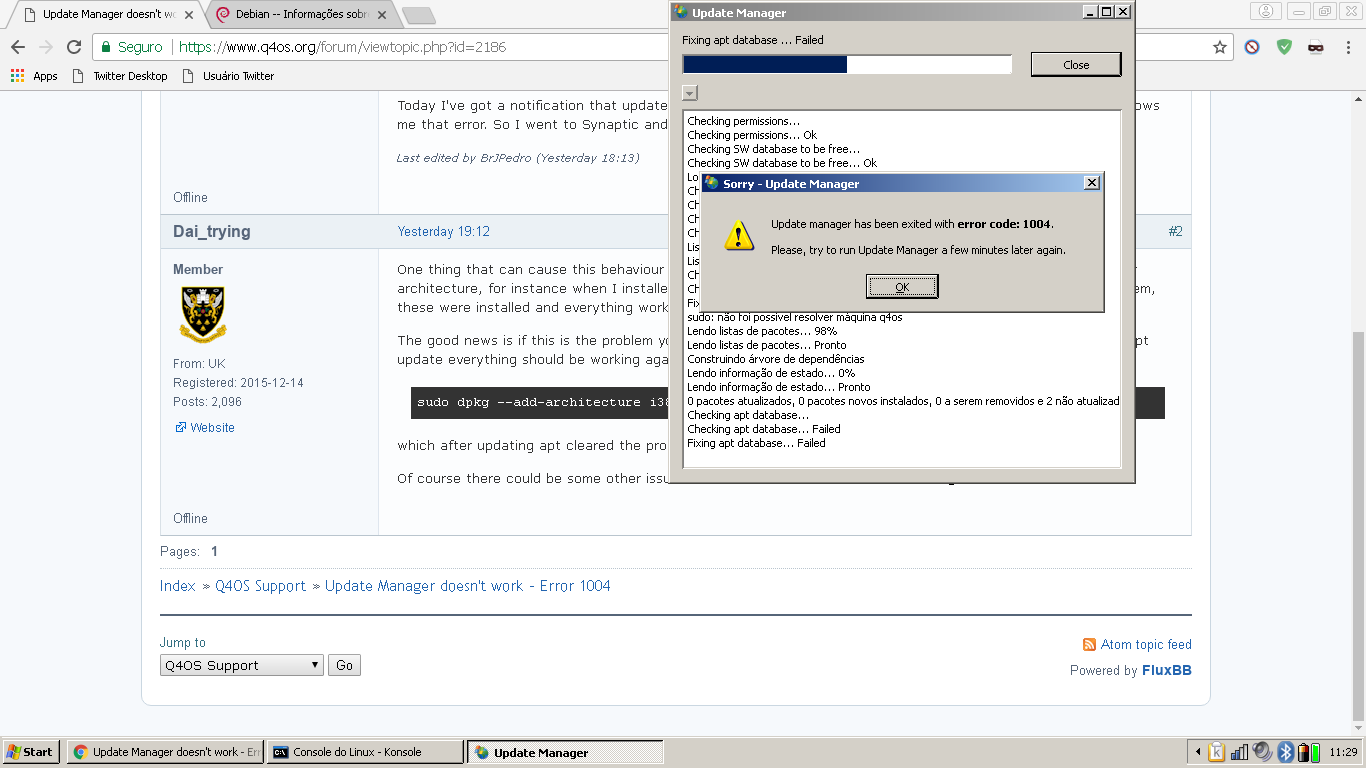Click 'Construindo árvore de dependências' log line

click(776, 359)
